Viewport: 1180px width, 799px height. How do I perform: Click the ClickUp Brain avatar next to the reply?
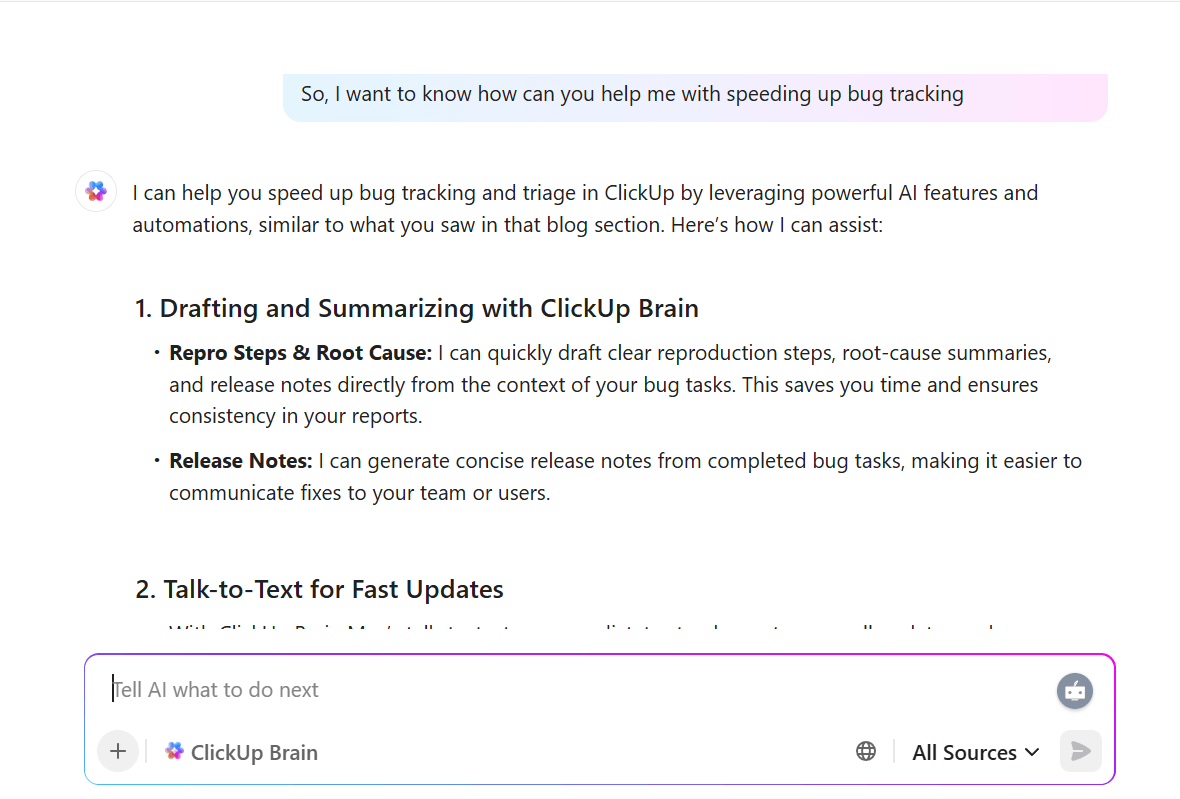(95, 191)
